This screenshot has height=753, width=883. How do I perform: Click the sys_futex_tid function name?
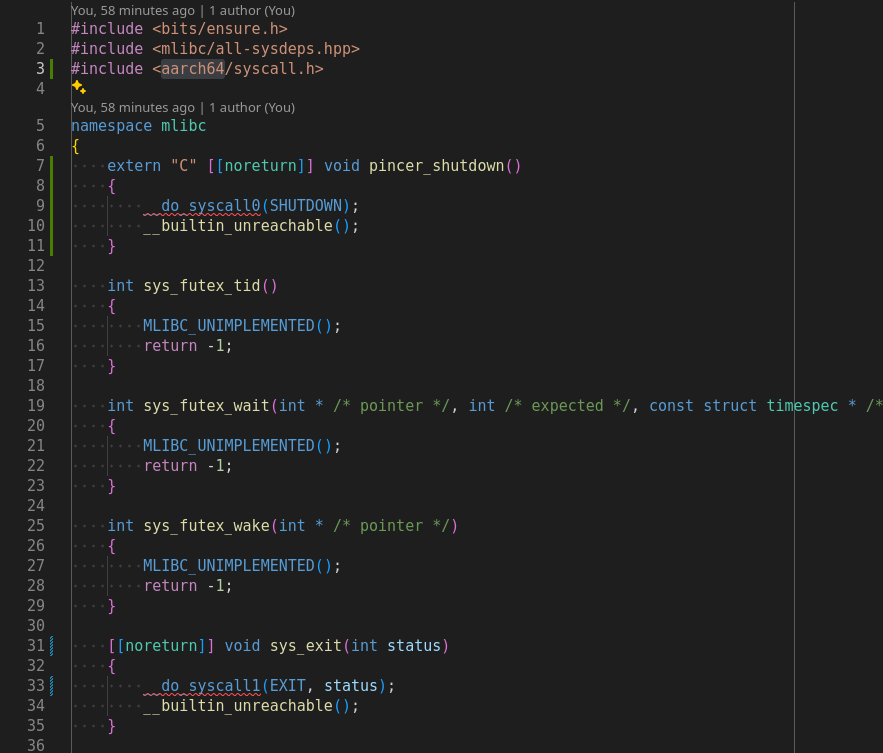click(202, 286)
